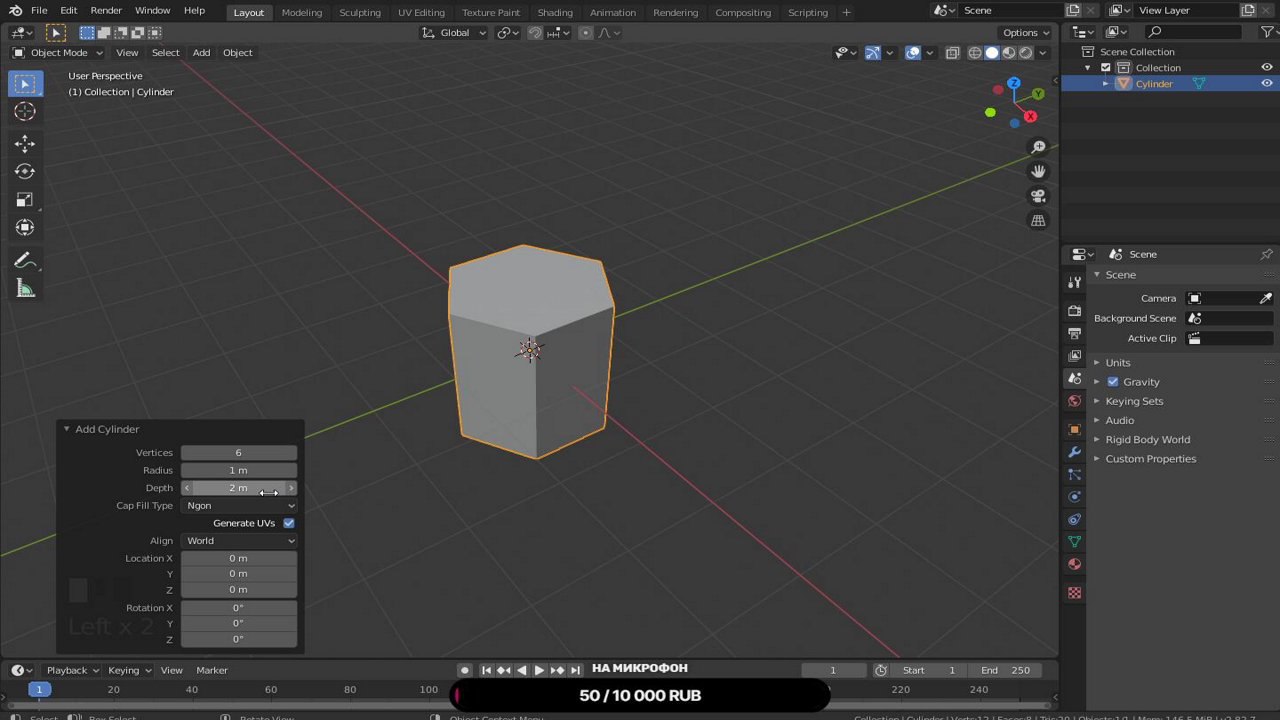This screenshot has width=1280, height=720.
Task: Click the pan view hand icon
Action: coord(1038,171)
